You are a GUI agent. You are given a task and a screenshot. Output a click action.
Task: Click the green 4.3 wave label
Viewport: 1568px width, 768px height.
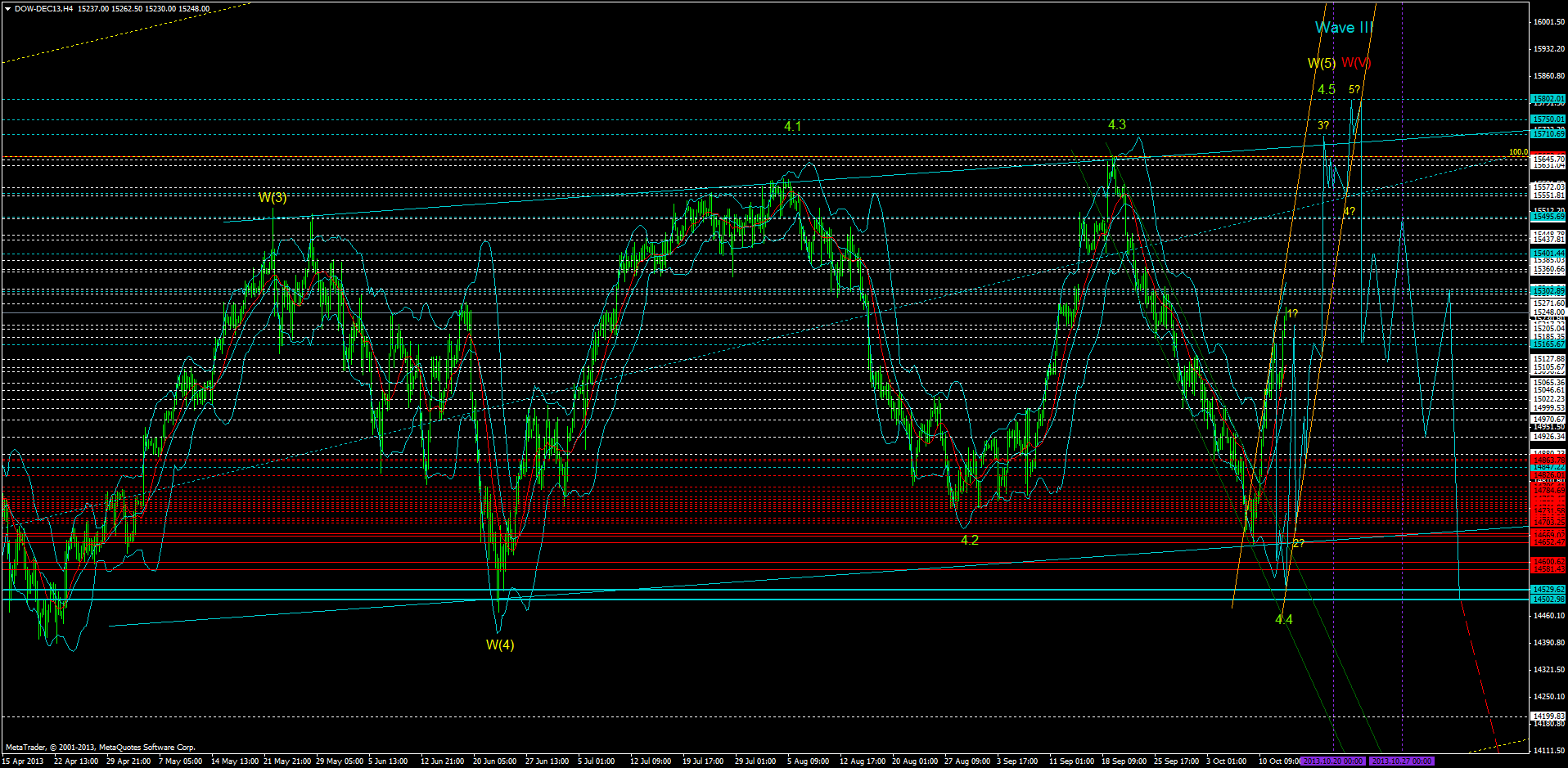click(x=1116, y=124)
